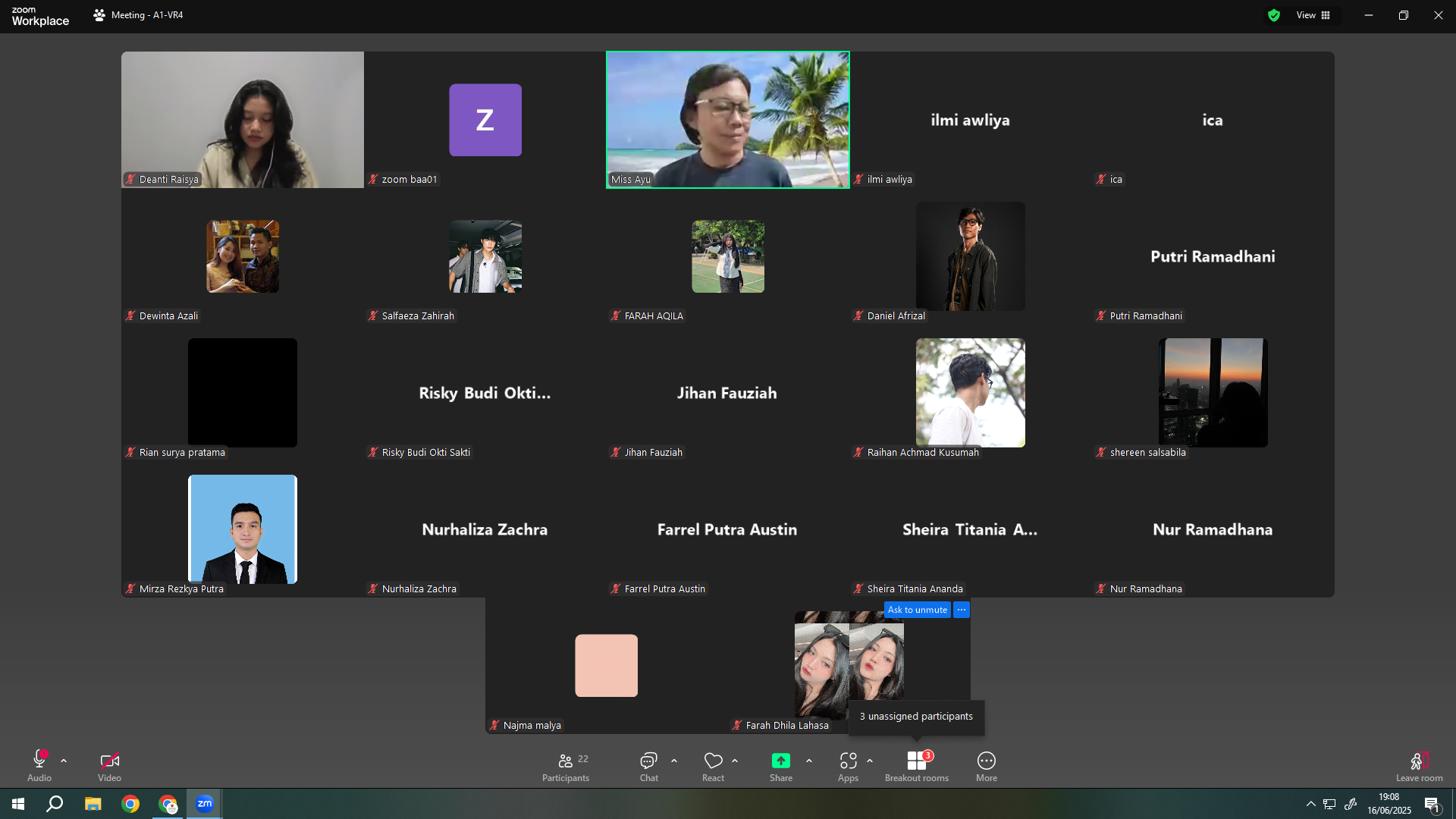Start screen sharing with Share button
Image resolution: width=1456 pixels, height=819 pixels.
tap(781, 766)
